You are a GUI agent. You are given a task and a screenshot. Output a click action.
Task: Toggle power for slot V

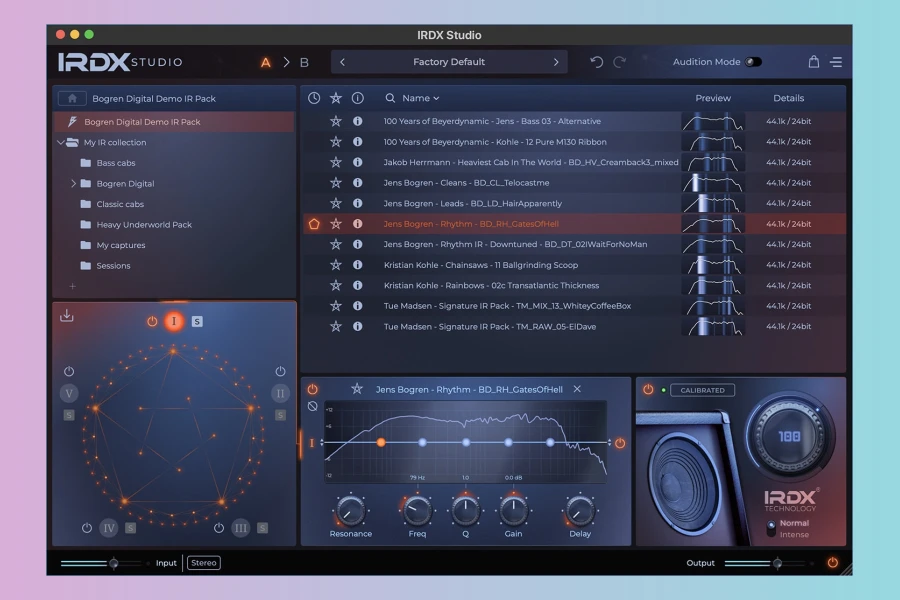pos(69,371)
